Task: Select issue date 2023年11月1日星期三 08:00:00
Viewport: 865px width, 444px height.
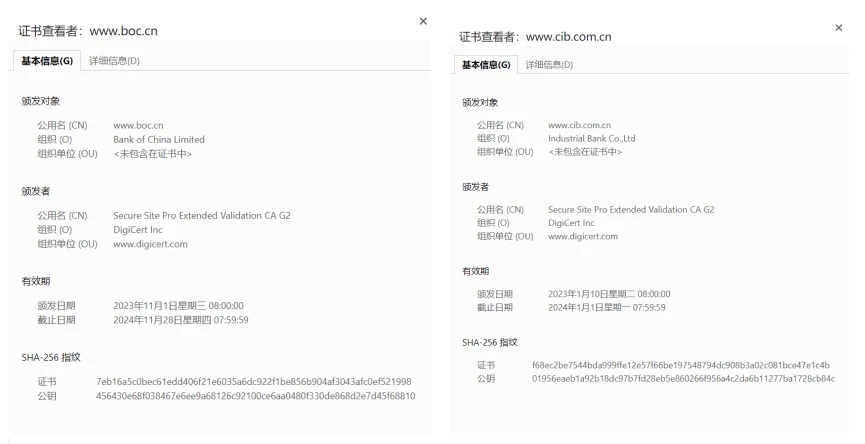Action: [178, 306]
